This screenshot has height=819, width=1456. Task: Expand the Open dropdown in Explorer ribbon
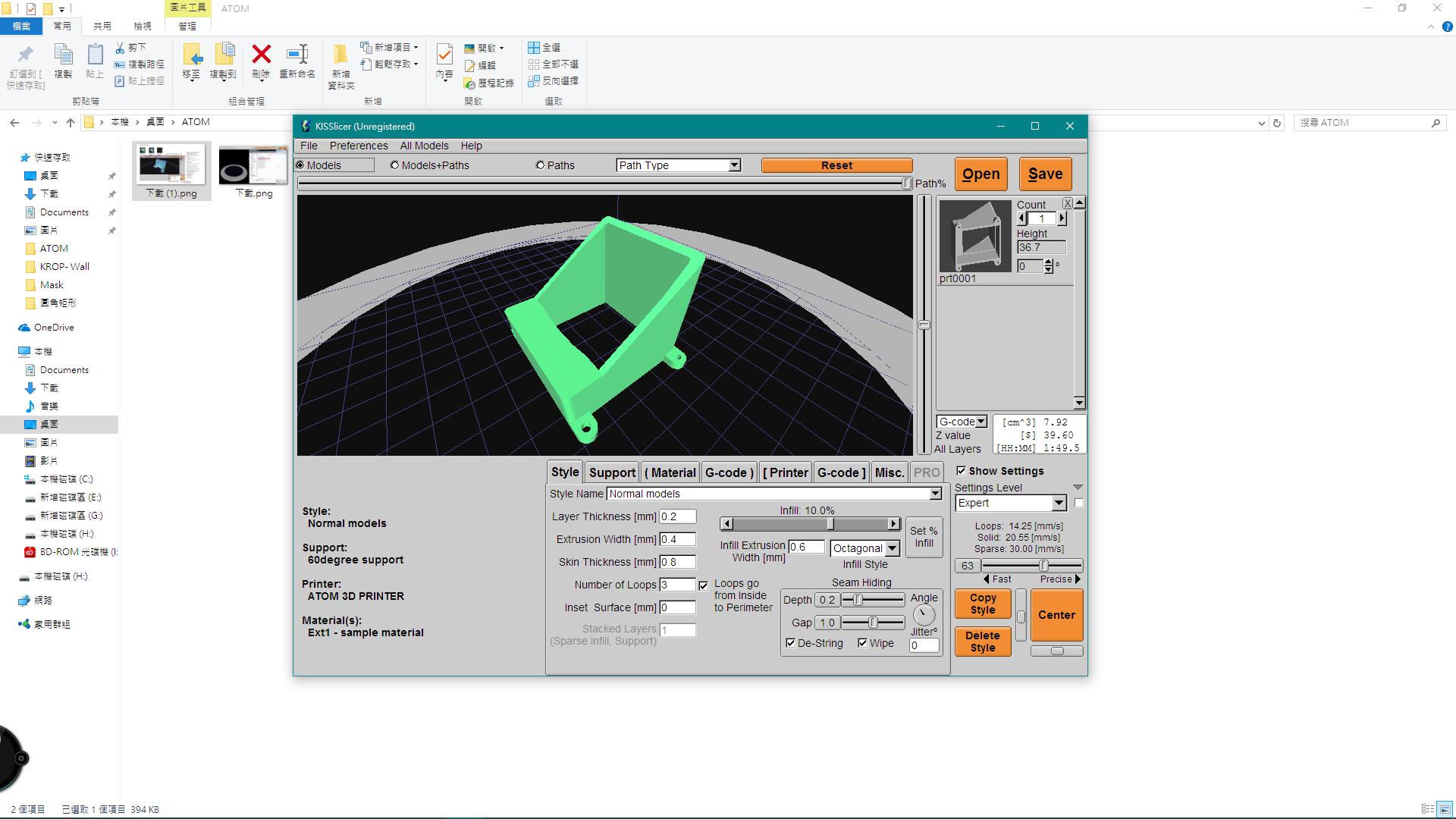[x=501, y=48]
